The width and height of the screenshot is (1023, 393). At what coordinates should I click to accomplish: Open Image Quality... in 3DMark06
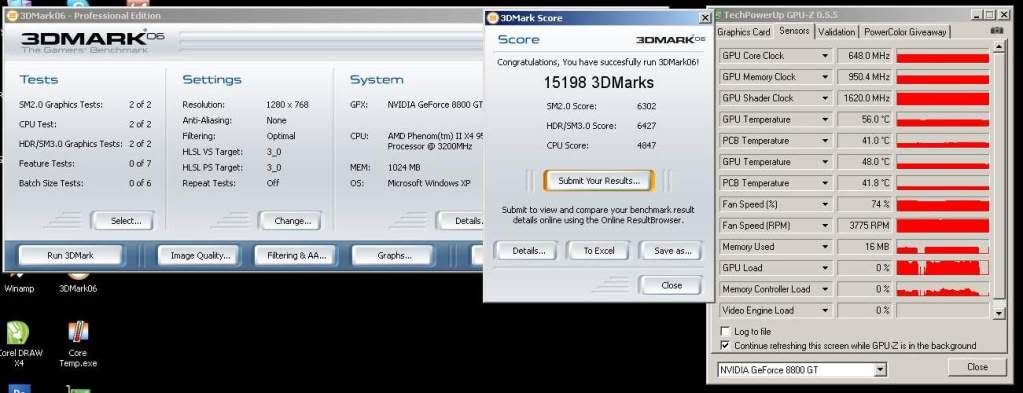pos(200,256)
